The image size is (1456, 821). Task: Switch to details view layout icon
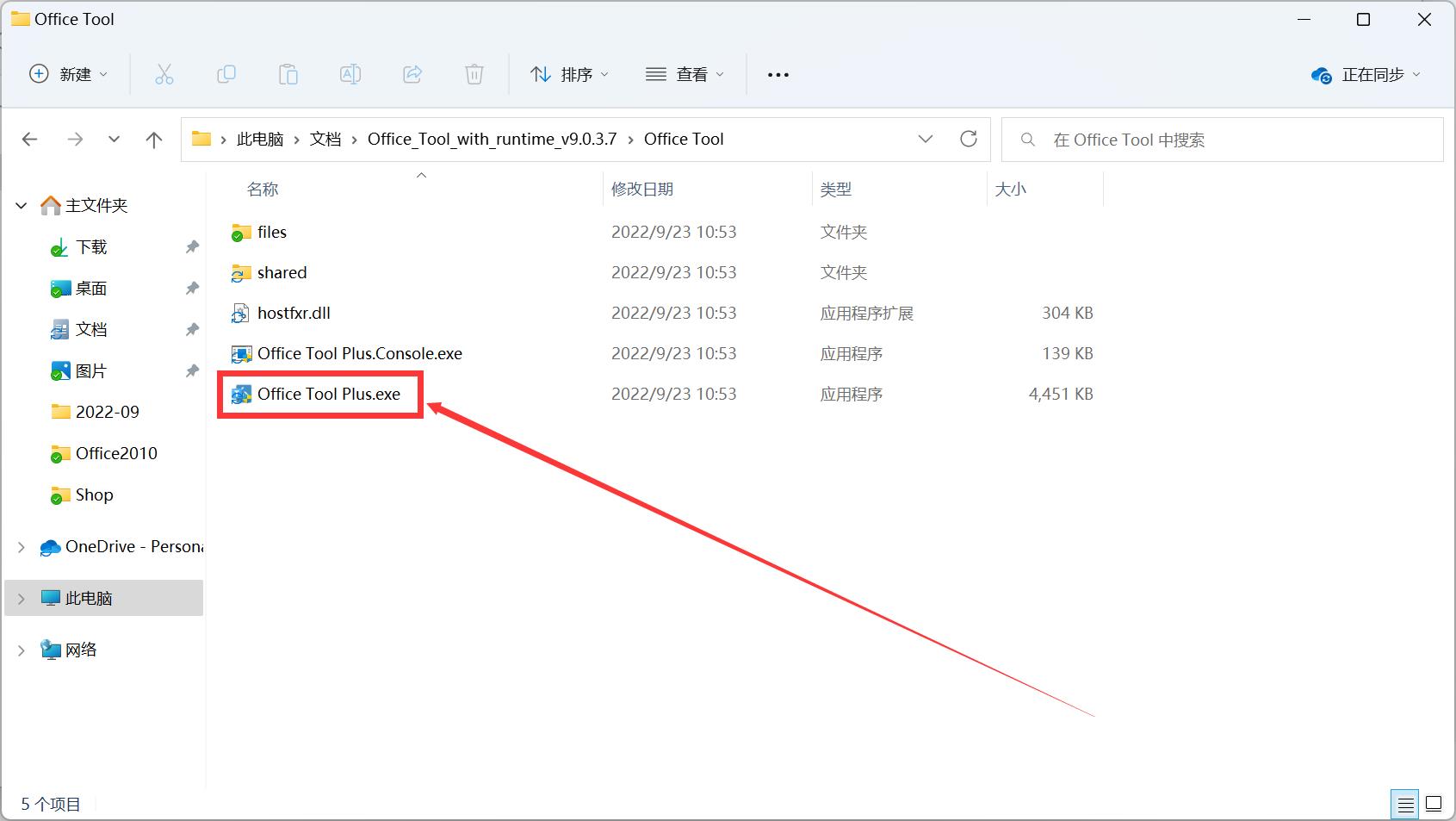[x=1405, y=805]
